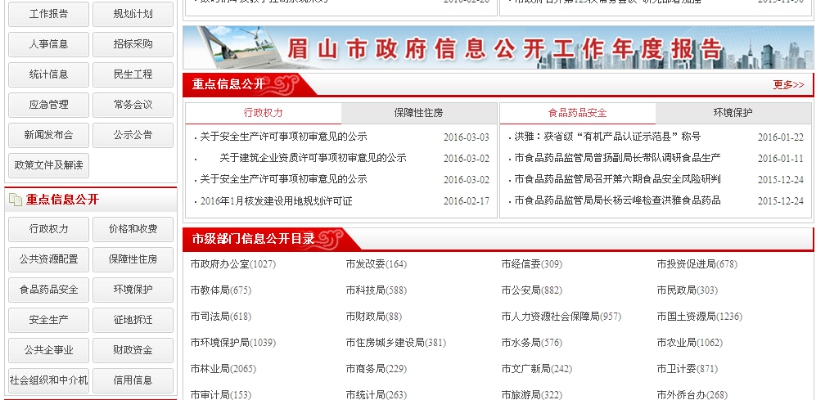Screen dimensions: 817x400
Task: Open 洪雅:获省级“有机产品认证示范县”称号 article
Action: (608, 138)
